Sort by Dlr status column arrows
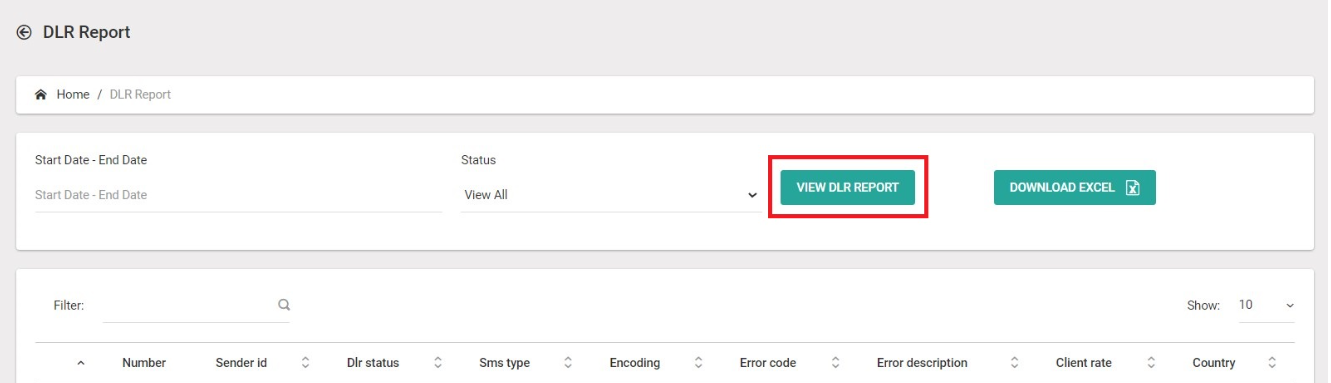 pos(438,363)
